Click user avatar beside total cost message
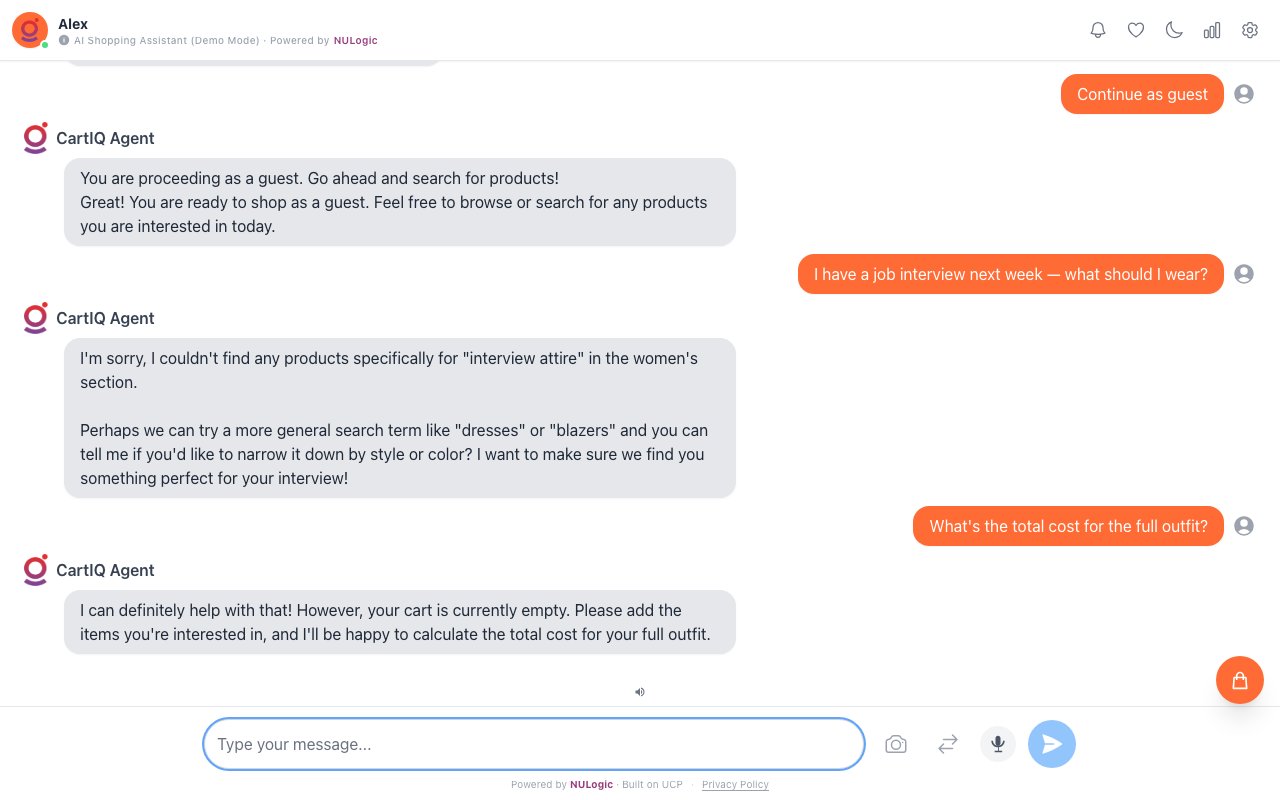Screen dimensions: 1280x800 point(1244,526)
